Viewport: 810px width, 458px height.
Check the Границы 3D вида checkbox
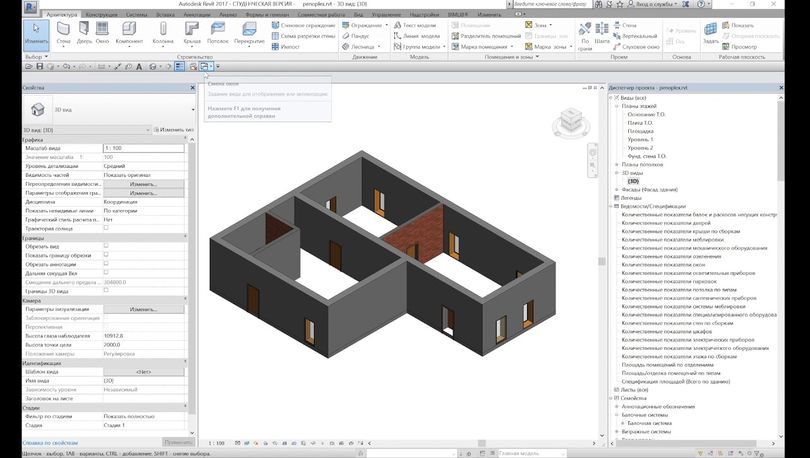106,289
